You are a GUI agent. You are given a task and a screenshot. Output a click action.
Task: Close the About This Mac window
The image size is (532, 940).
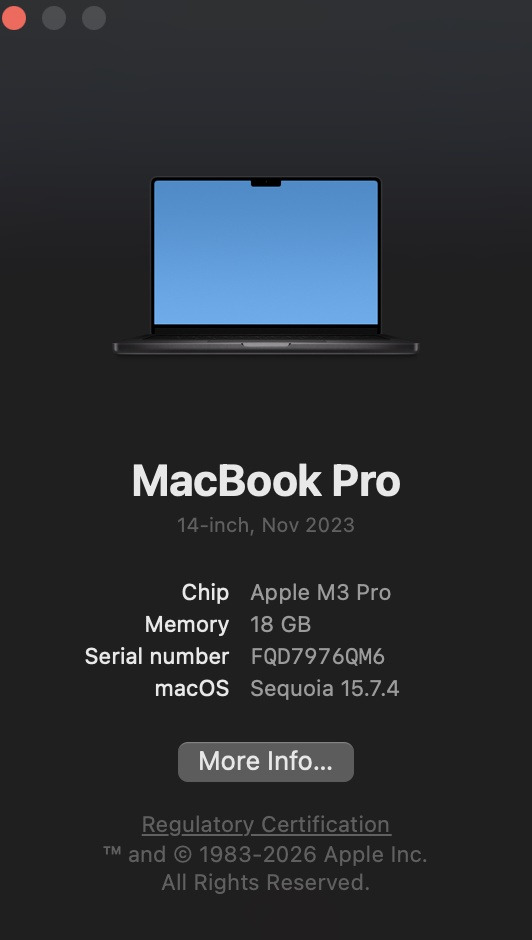point(14,18)
